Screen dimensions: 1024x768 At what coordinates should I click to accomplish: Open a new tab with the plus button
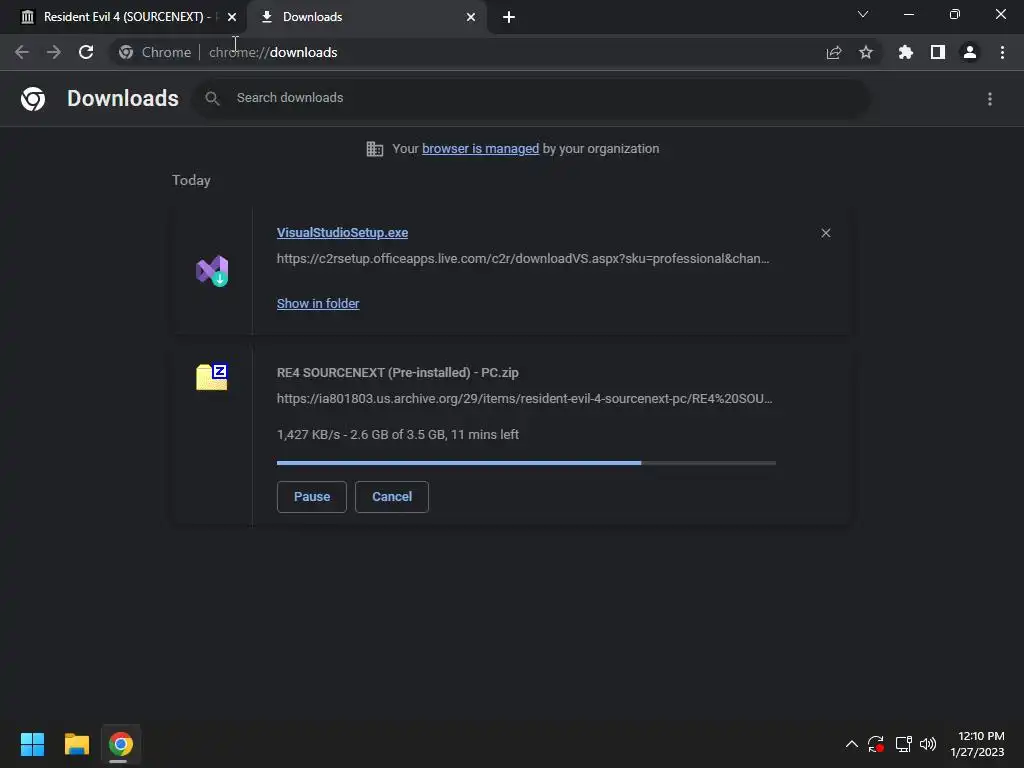pyautogui.click(x=509, y=17)
